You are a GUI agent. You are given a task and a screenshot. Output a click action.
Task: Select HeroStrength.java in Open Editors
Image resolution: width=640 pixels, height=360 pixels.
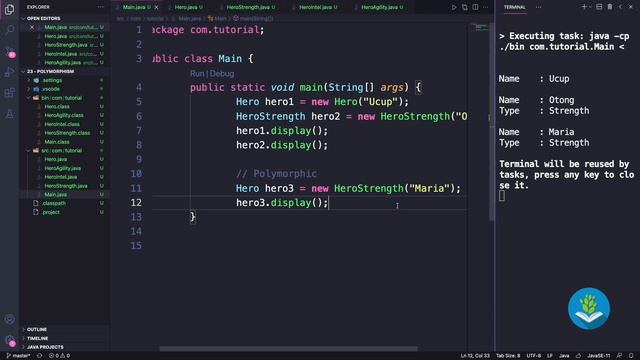[66, 45]
